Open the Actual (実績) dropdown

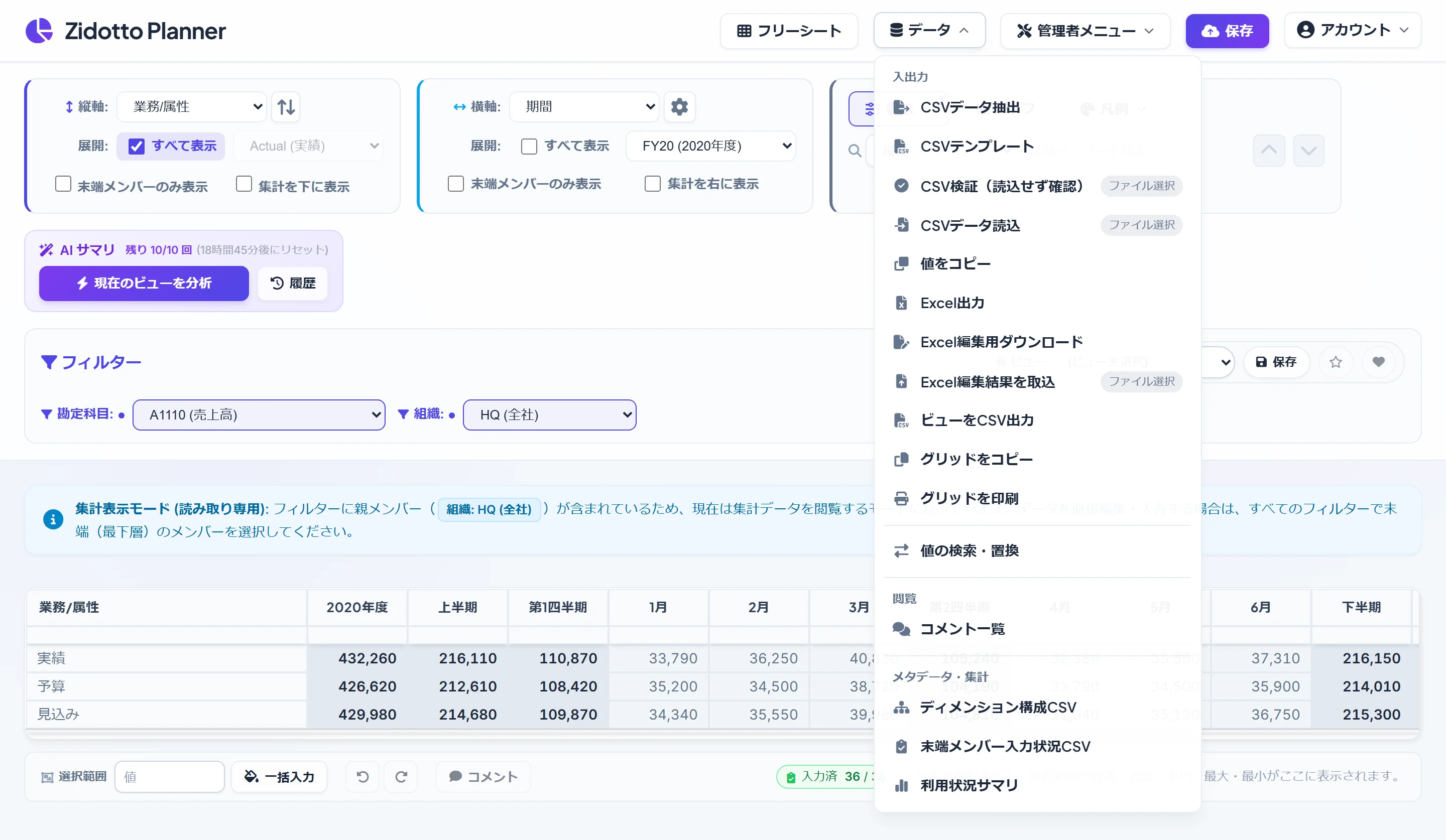point(309,146)
